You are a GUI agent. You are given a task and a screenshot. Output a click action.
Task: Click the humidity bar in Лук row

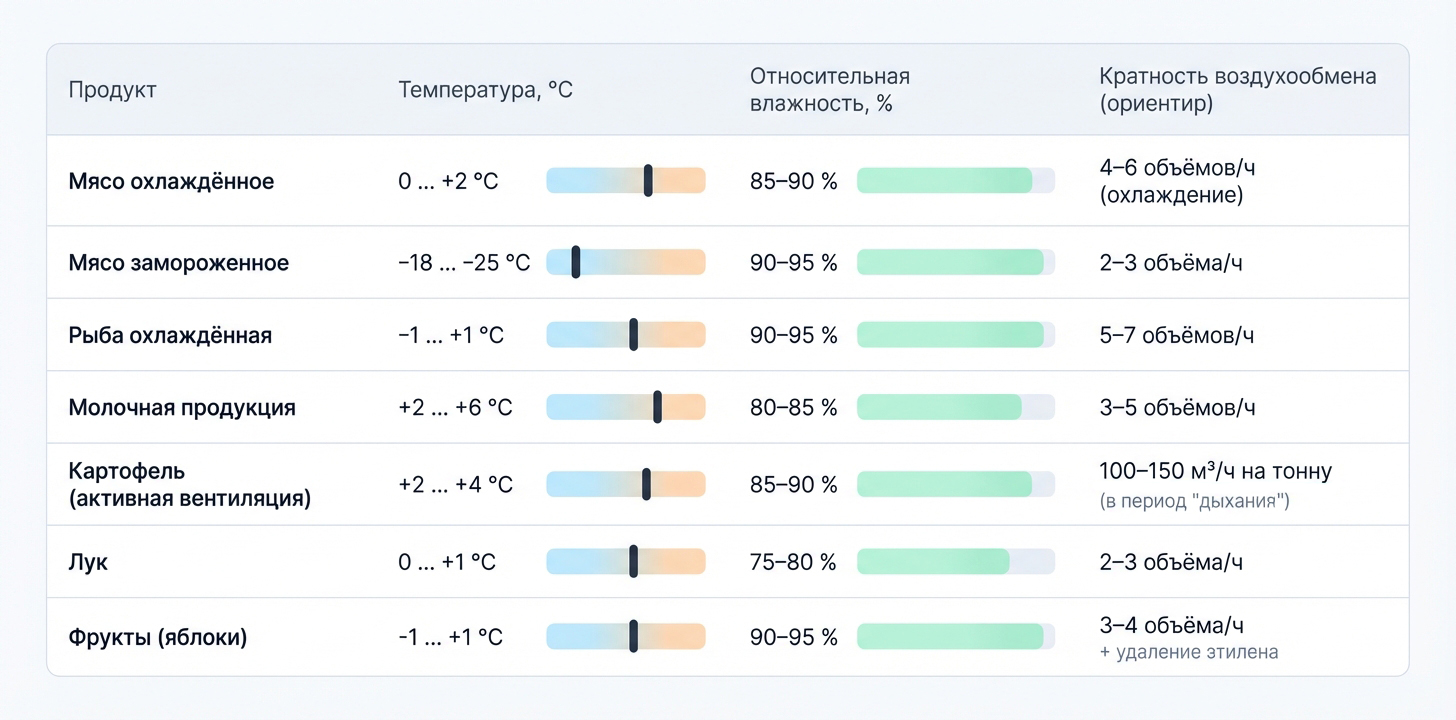[x=955, y=562]
